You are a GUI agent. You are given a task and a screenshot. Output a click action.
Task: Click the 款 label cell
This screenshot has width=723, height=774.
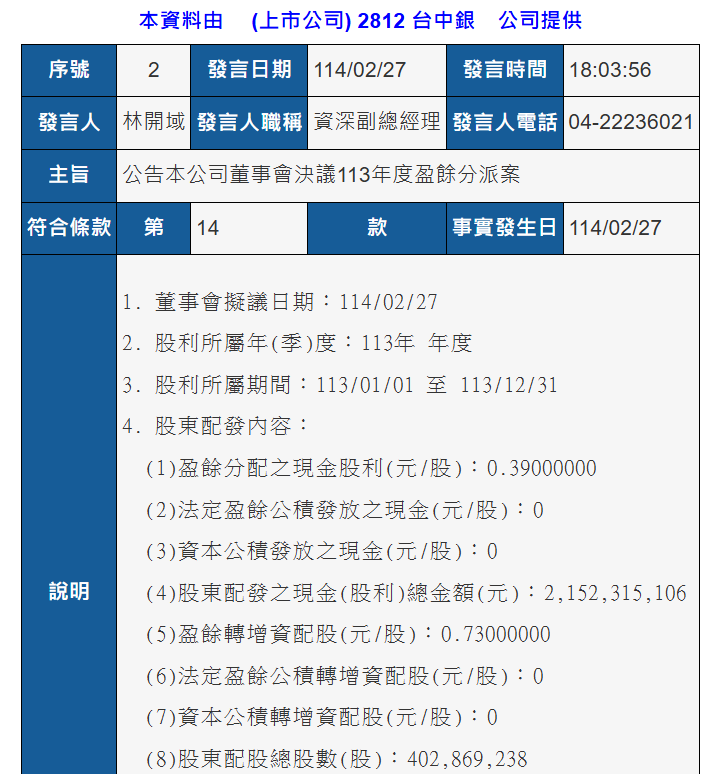pyautogui.click(x=377, y=228)
